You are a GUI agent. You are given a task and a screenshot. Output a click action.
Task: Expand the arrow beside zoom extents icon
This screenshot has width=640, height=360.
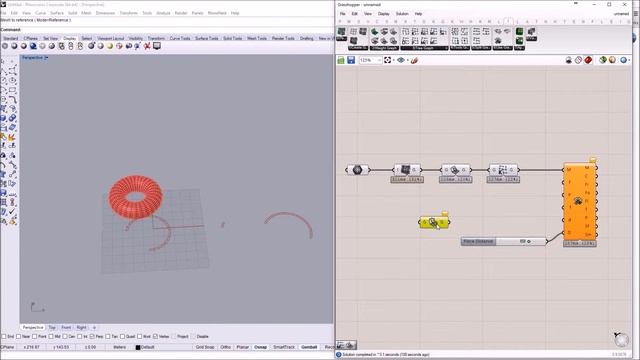[393, 61]
